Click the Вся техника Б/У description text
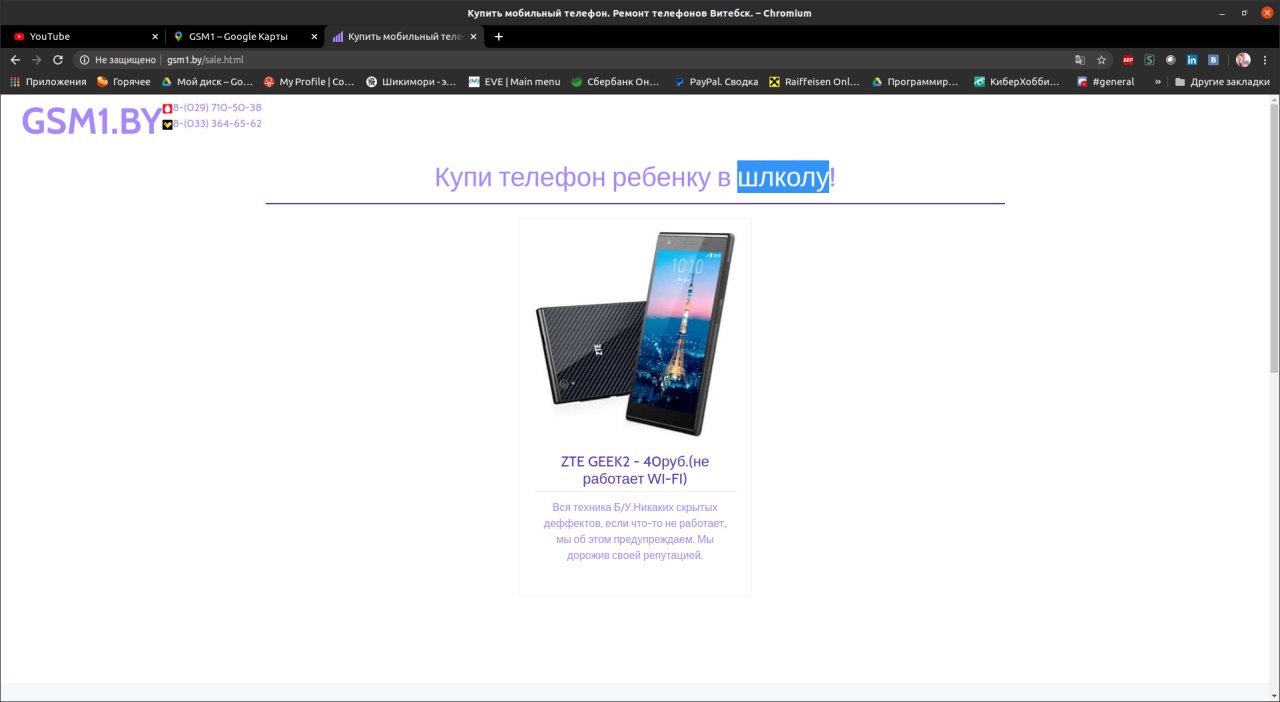The height and width of the screenshot is (702, 1280). click(x=635, y=531)
